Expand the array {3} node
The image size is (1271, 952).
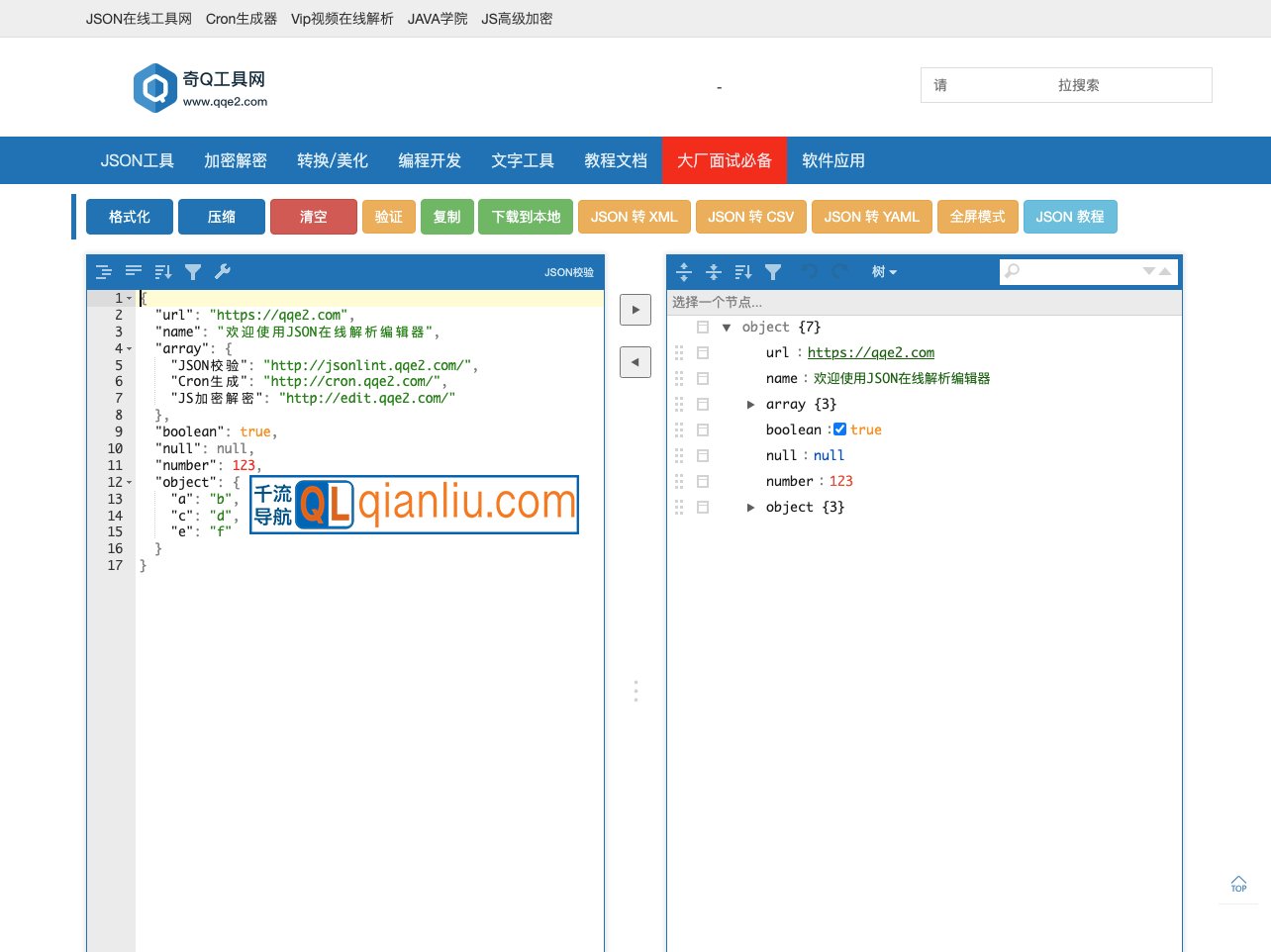click(750, 405)
